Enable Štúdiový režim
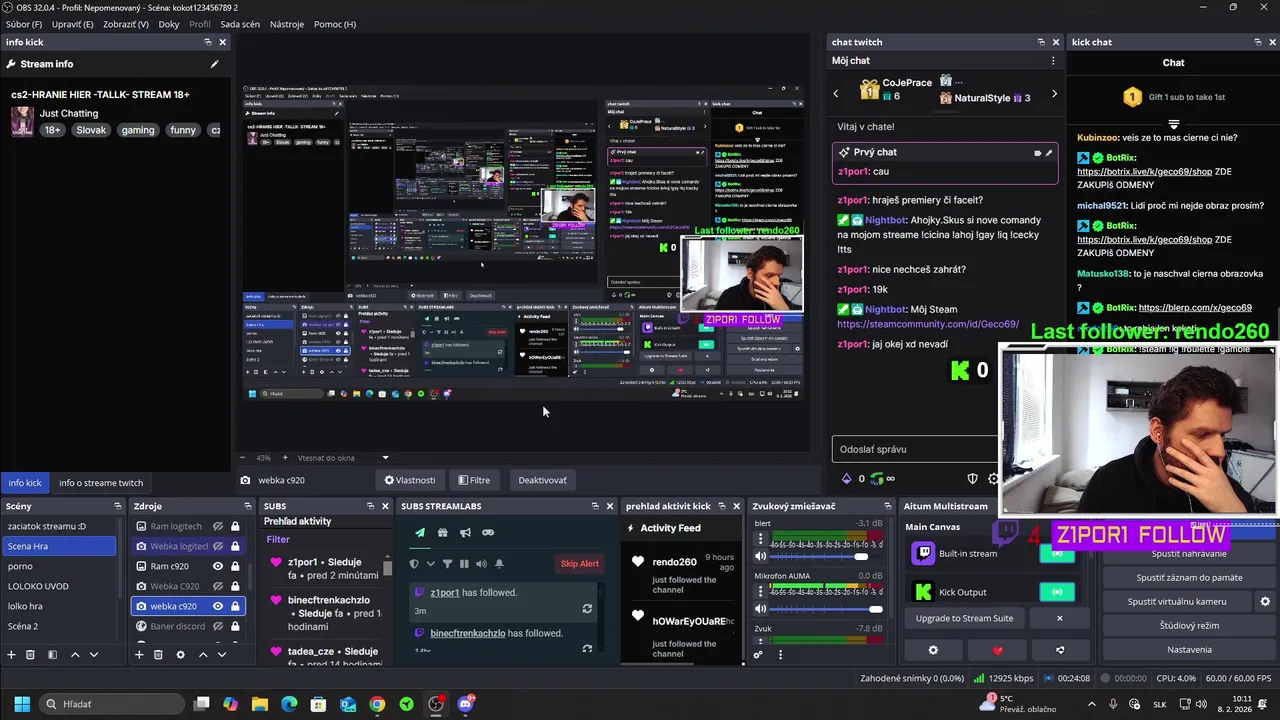This screenshot has height=720, width=1280. click(1189, 626)
